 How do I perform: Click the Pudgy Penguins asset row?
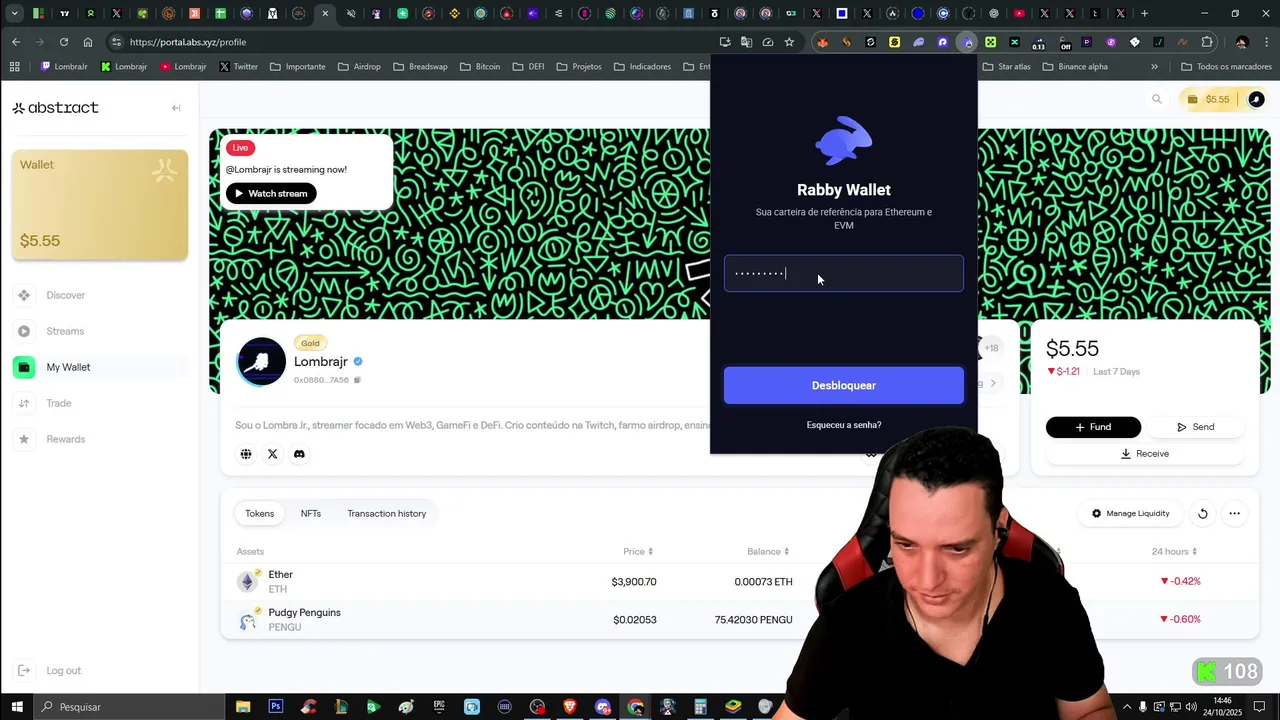[740, 619]
